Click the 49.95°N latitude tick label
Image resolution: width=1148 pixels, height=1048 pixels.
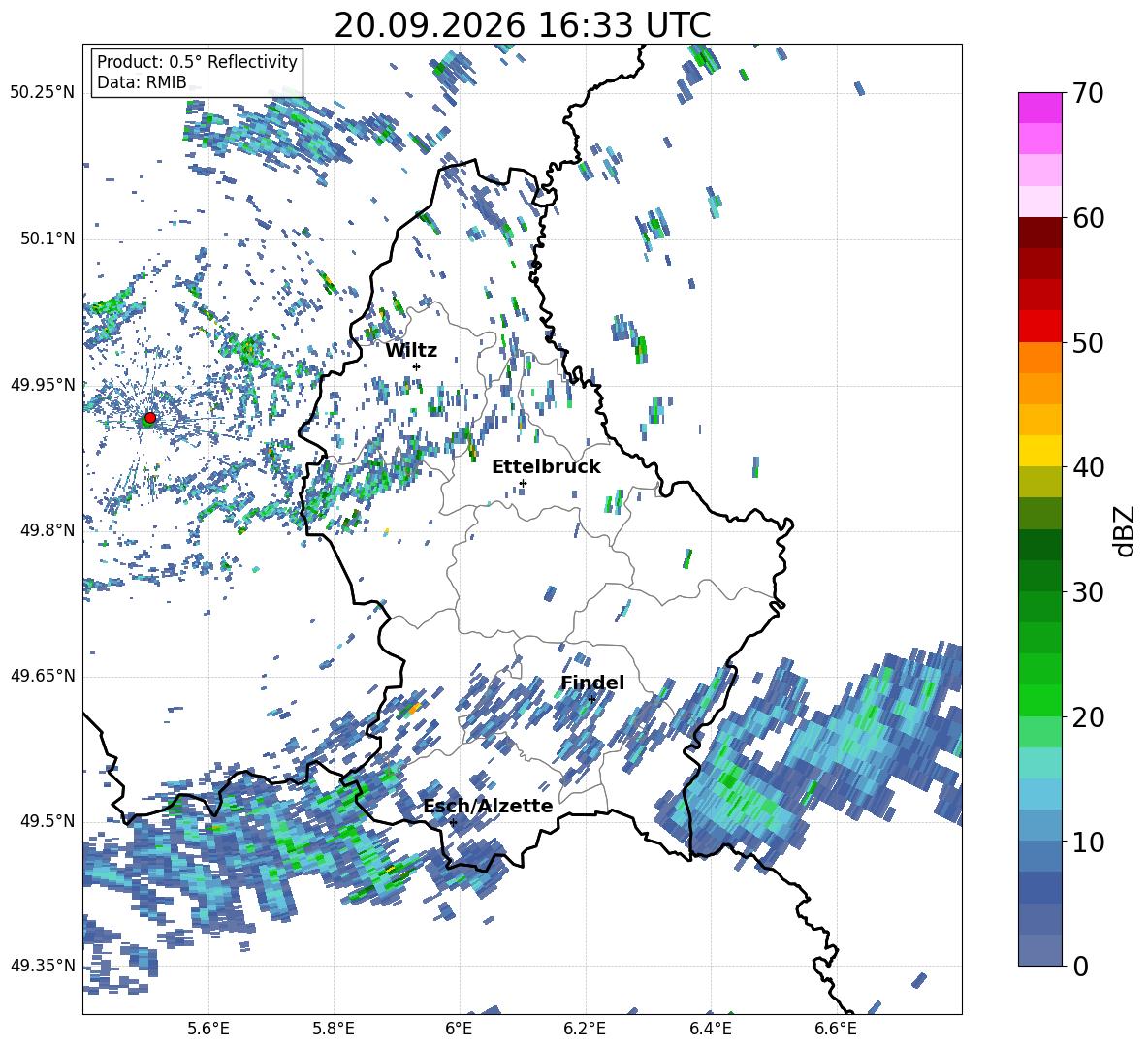pos(44,385)
